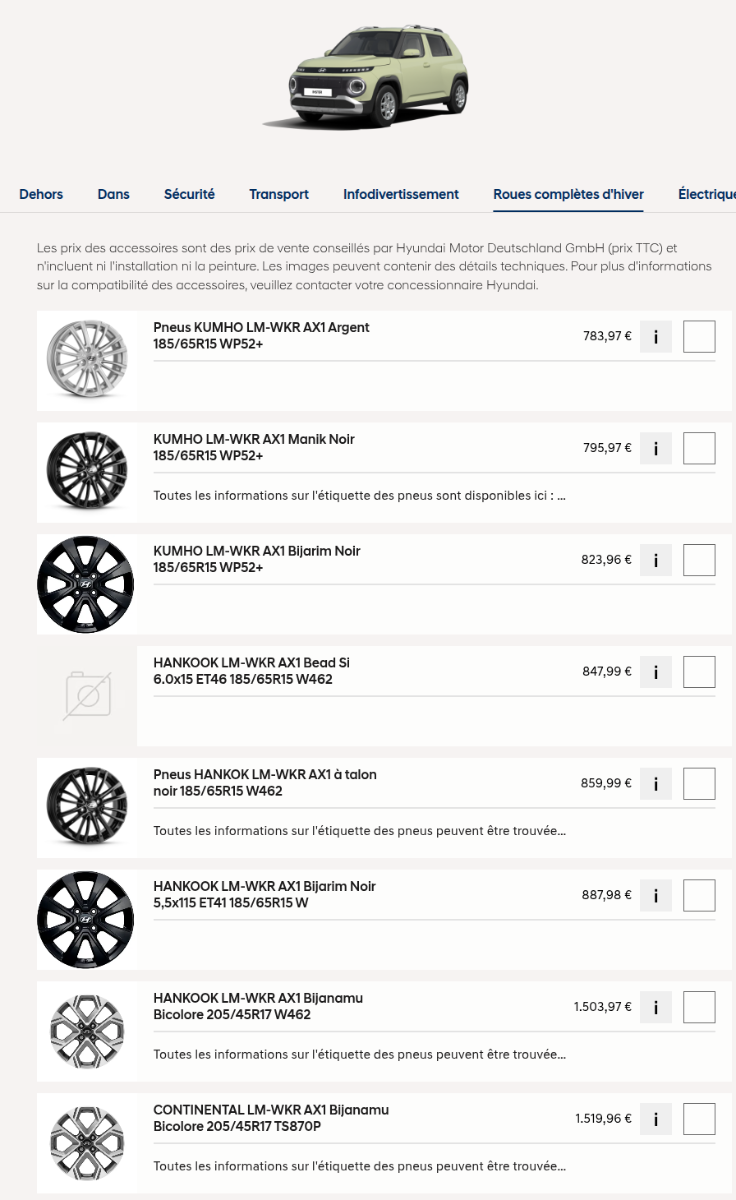The width and height of the screenshot is (736, 1200).
Task: Switch to the Dehors tab
Action: click(x=41, y=194)
